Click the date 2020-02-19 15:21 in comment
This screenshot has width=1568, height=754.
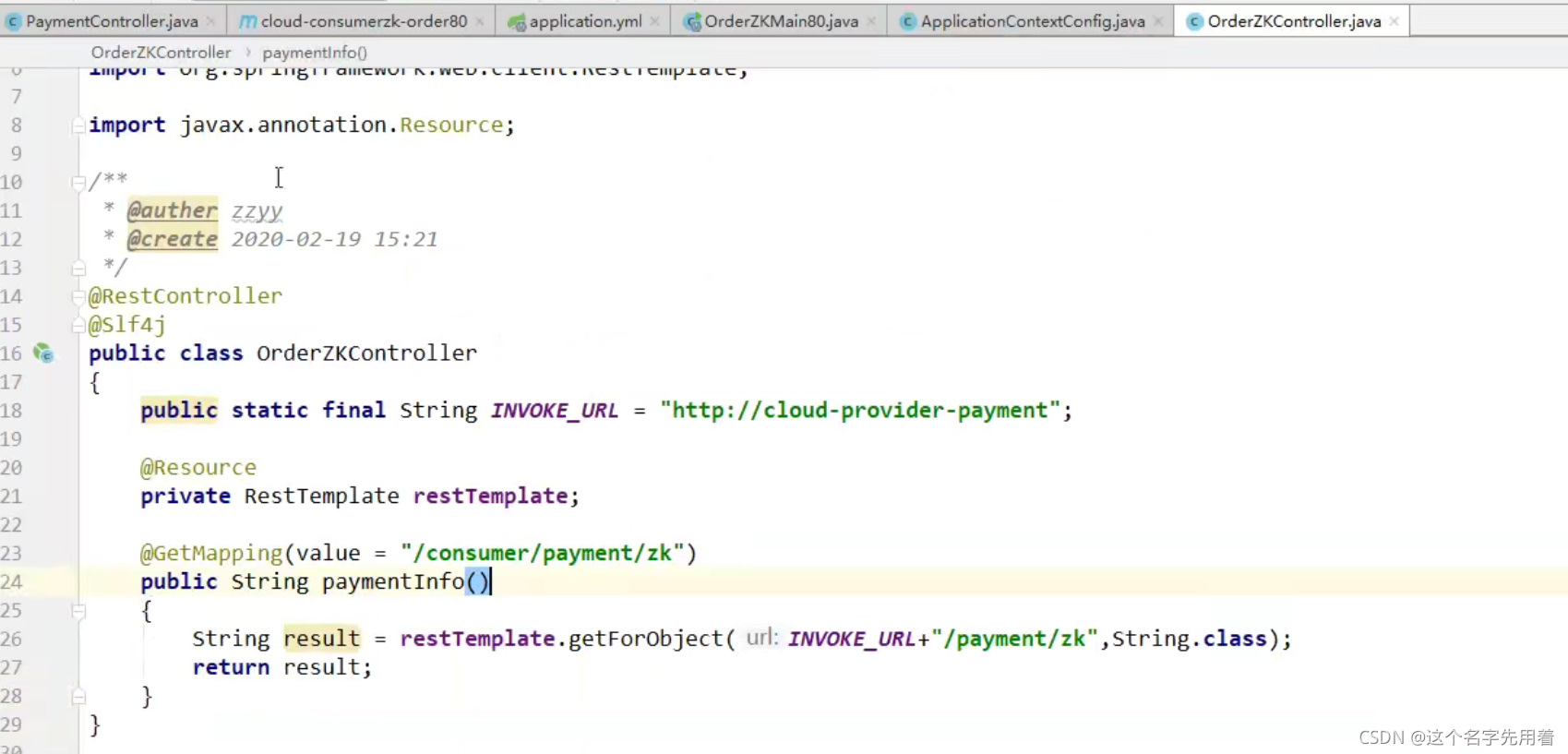click(334, 239)
